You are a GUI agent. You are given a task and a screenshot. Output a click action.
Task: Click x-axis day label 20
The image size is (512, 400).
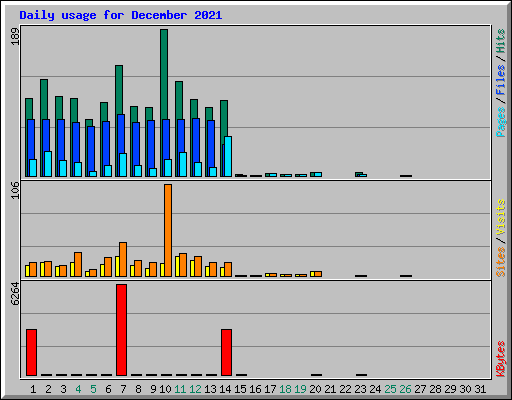click(315, 389)
